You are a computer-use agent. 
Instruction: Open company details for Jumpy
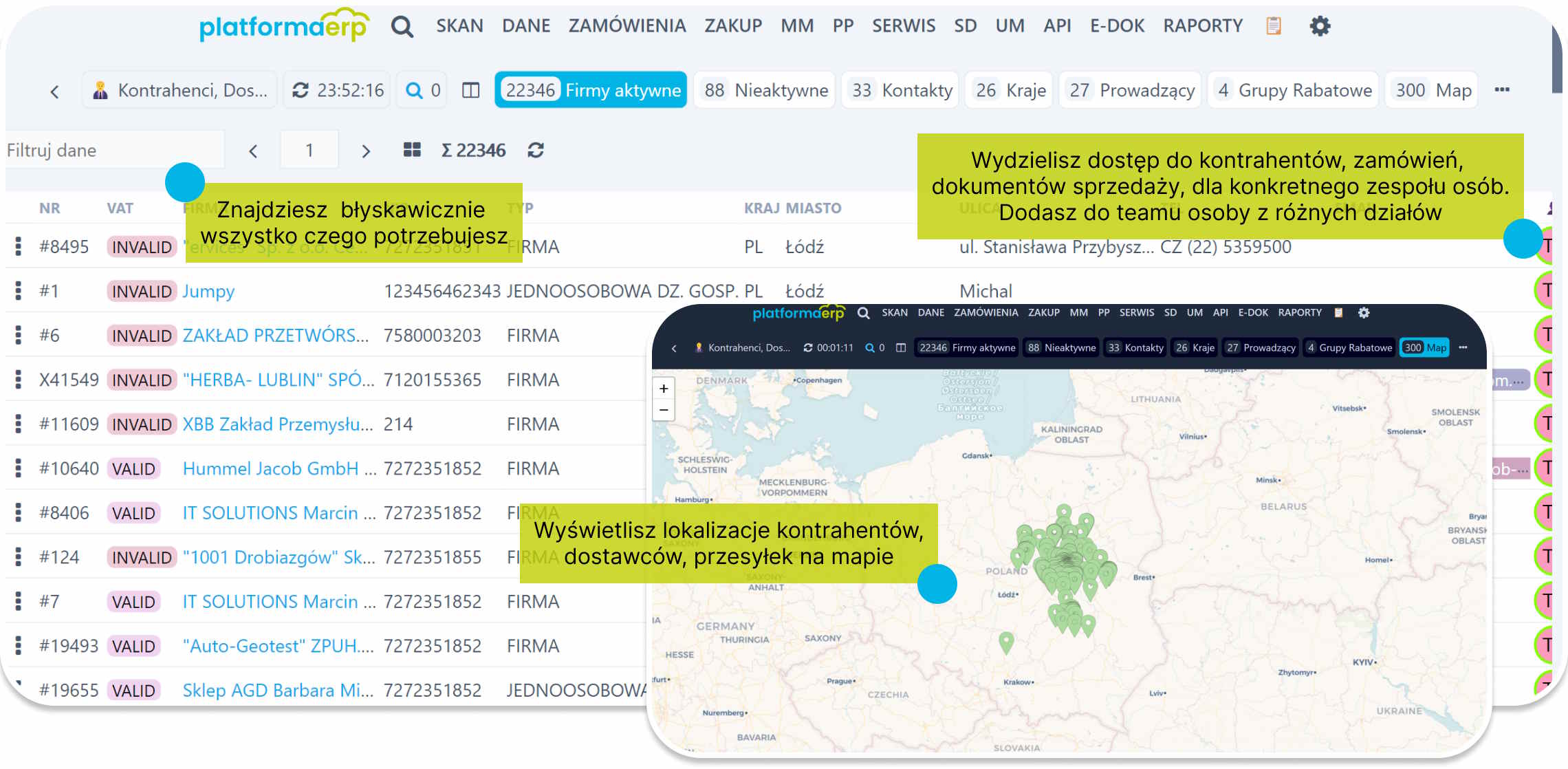pos(208,291)
